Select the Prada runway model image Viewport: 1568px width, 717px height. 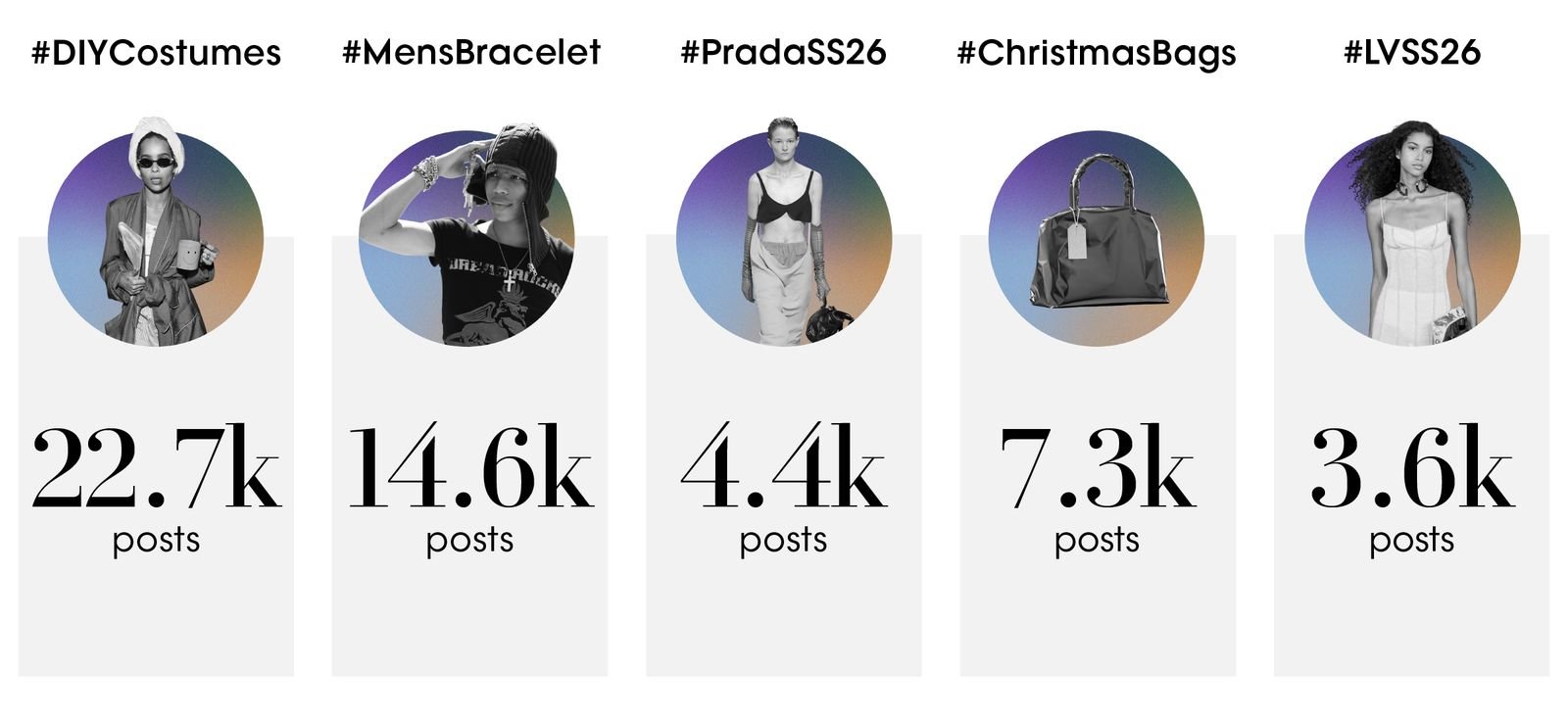point(784,235)
